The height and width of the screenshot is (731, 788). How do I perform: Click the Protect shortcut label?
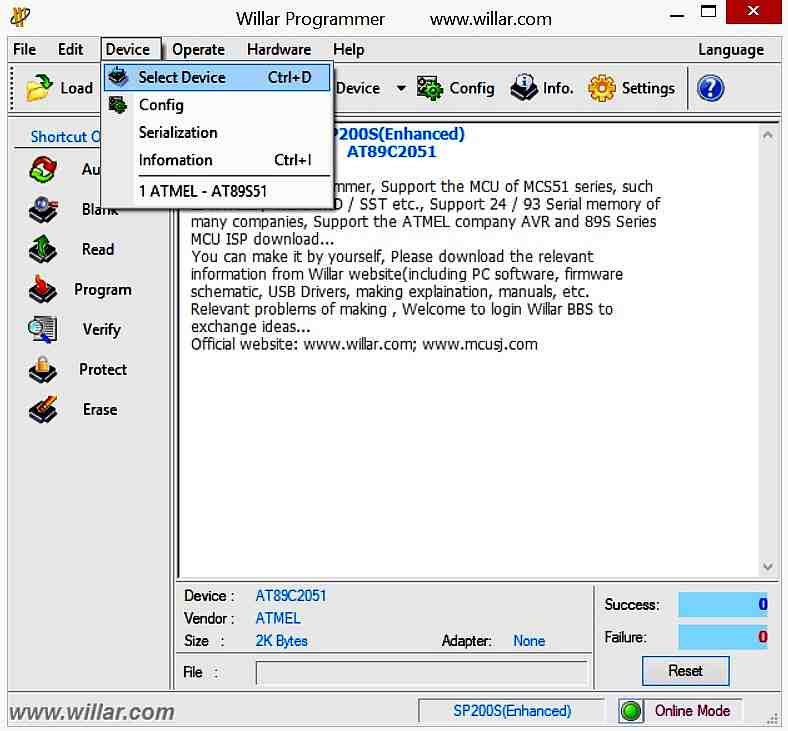103,370
